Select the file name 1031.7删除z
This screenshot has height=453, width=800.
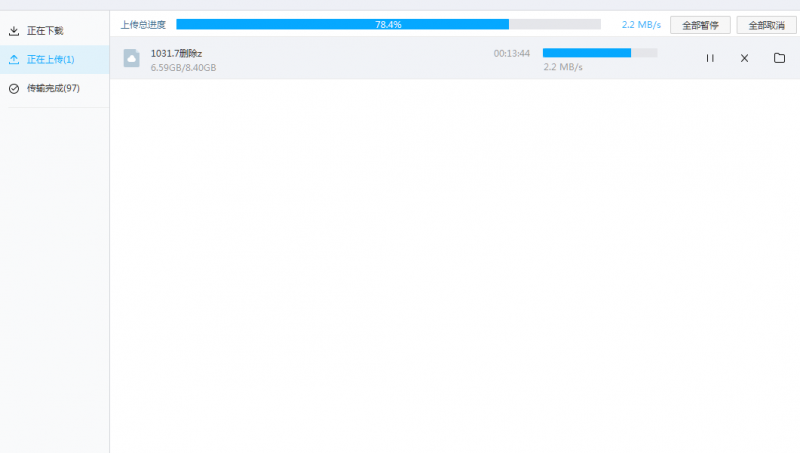176,53
